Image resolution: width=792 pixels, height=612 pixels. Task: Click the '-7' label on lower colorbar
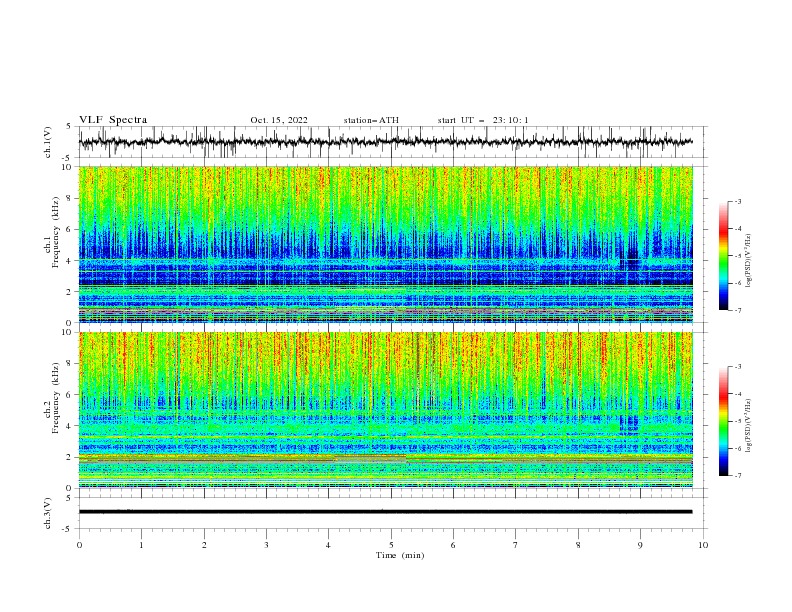tap(738, 476)
